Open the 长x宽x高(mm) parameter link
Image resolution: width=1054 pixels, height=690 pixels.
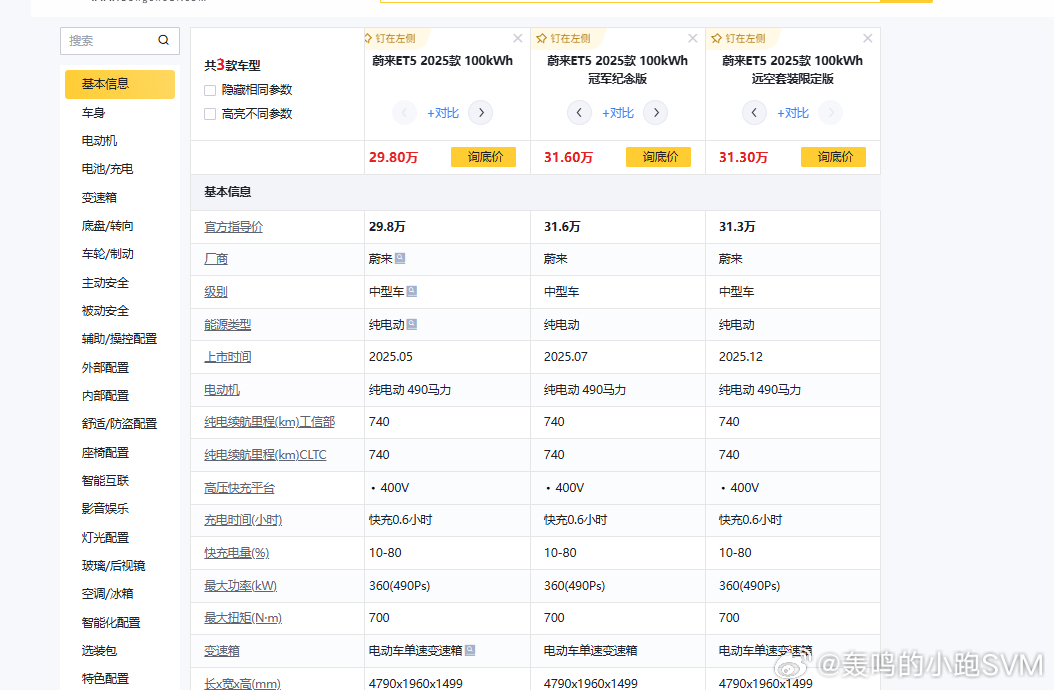(243, 683)
